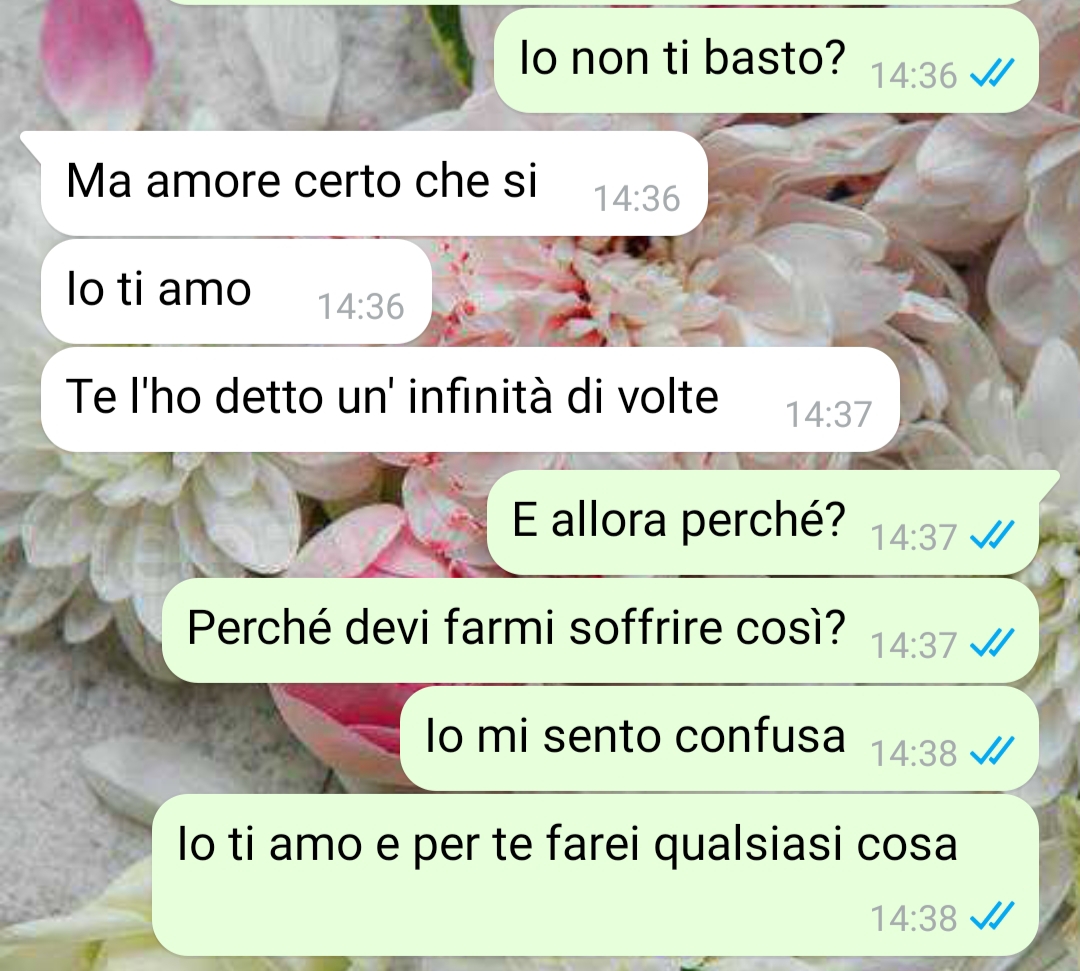
Task: Tap the "E allora perché?" sent message
Action: [x=762, y=523]
